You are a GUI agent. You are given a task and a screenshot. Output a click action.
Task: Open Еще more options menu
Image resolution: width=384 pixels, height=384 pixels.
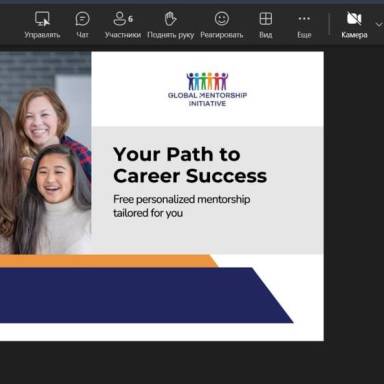click(304, 25)
